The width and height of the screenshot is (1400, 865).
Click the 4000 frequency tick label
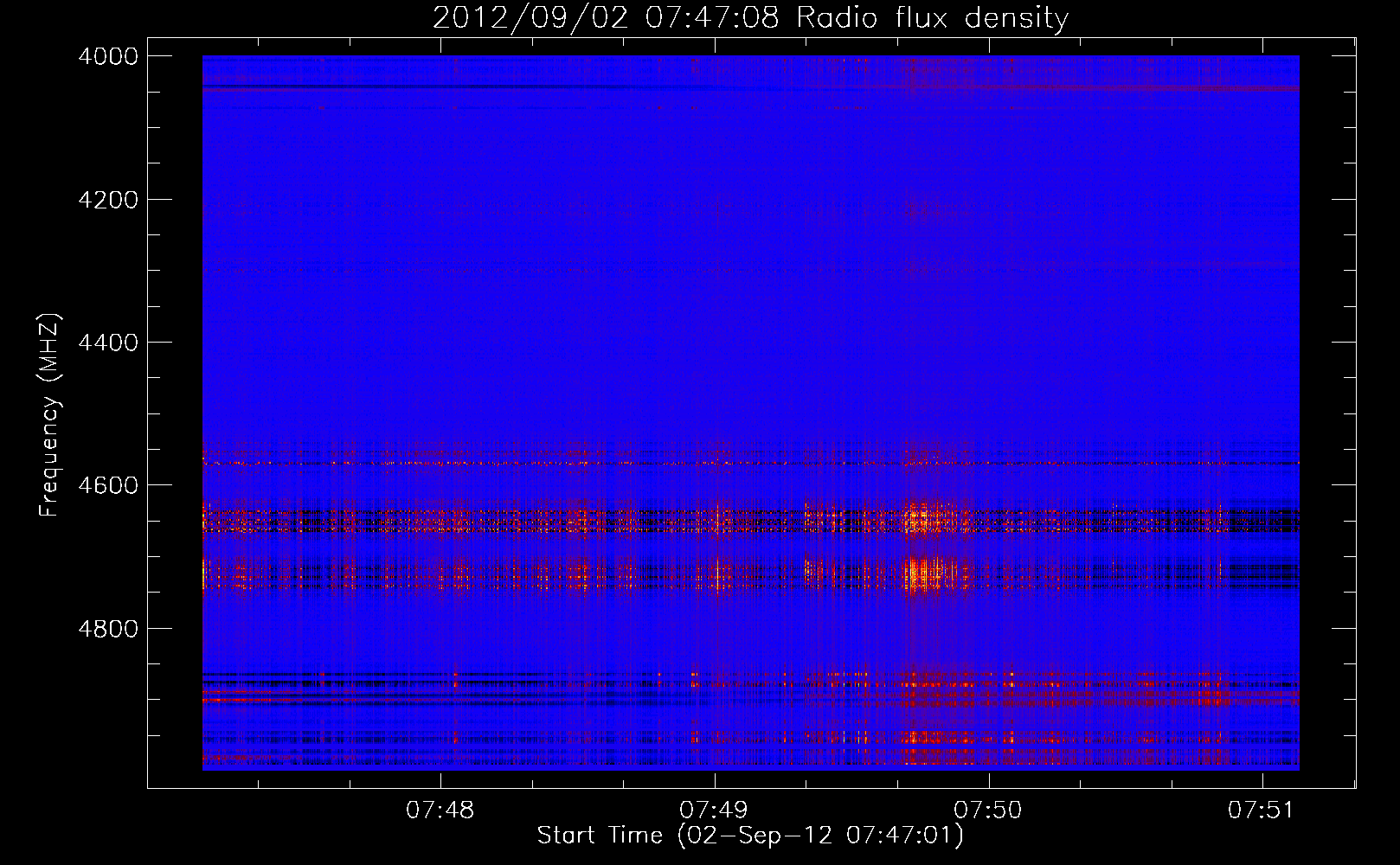point(108,56)
